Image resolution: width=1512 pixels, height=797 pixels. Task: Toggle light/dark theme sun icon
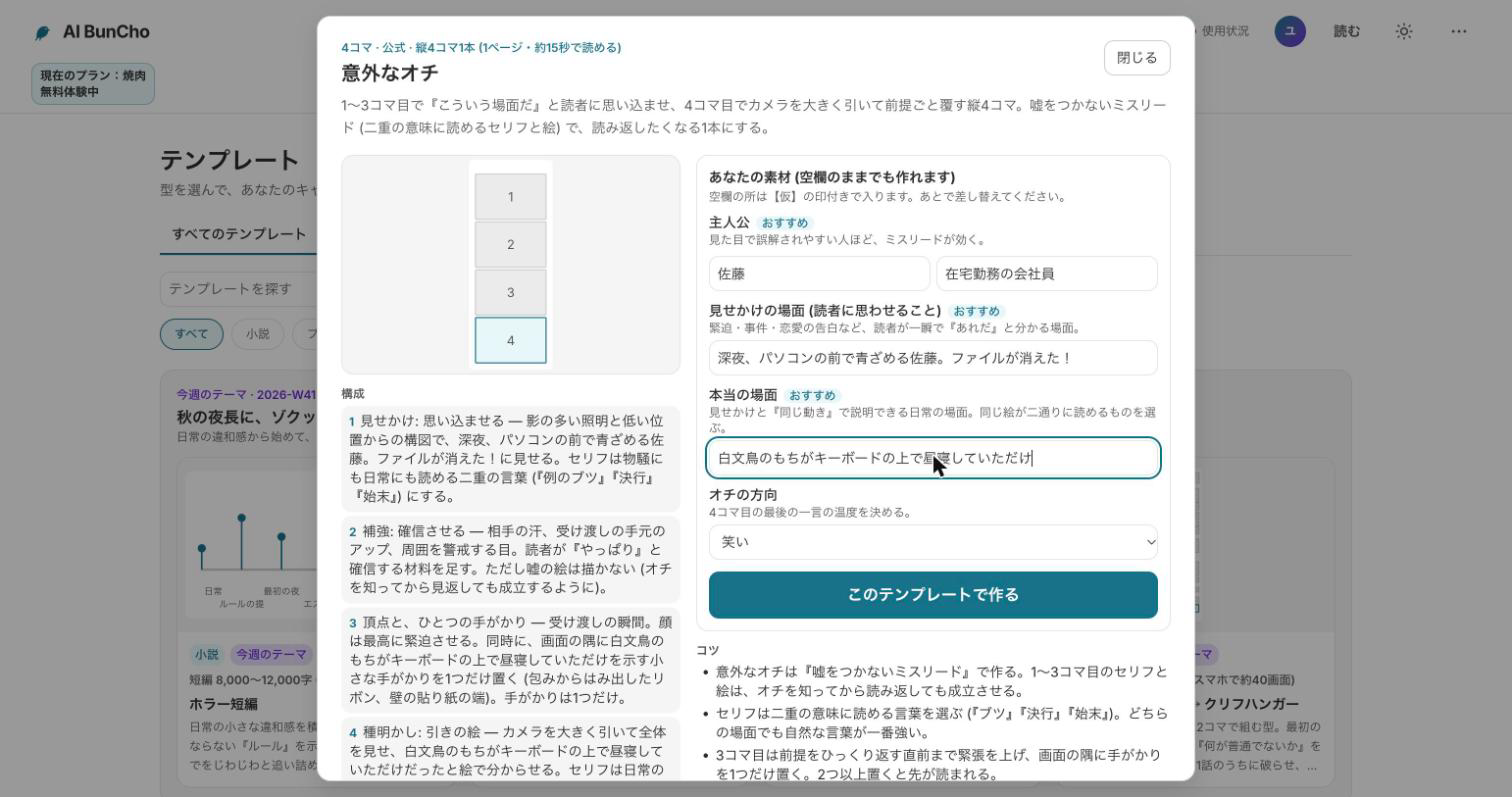pyautogui.click(x=1404, y=32)
